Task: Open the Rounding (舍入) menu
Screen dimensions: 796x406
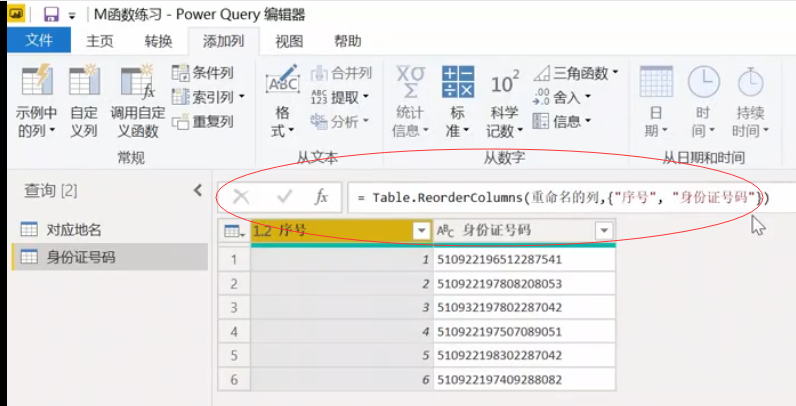Action: point(562,96)
